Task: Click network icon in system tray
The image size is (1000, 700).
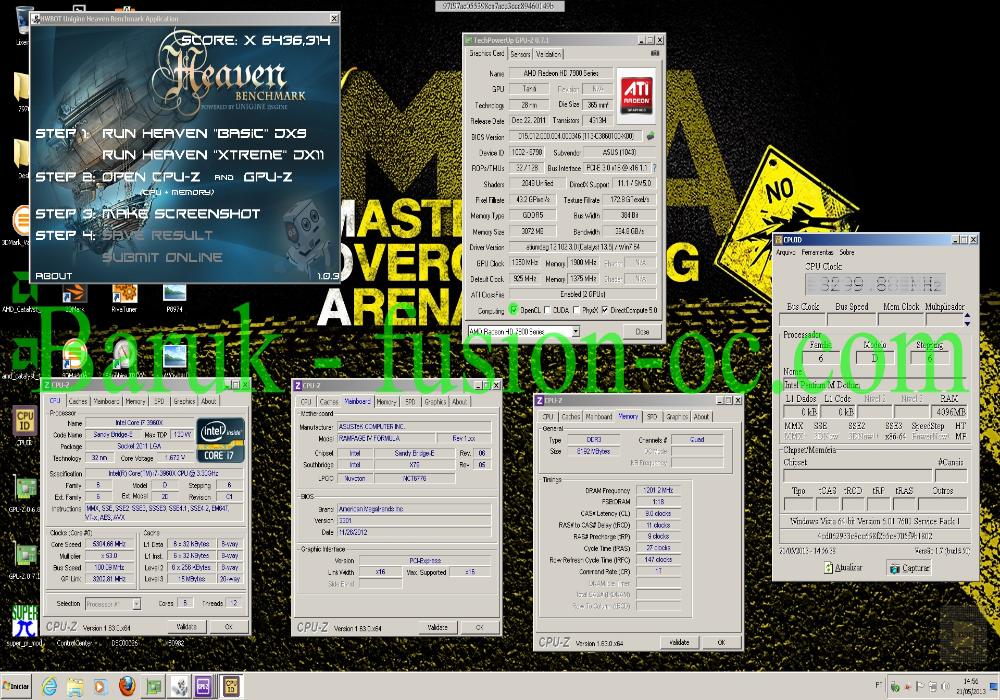Action: click(x=932, y=687)
